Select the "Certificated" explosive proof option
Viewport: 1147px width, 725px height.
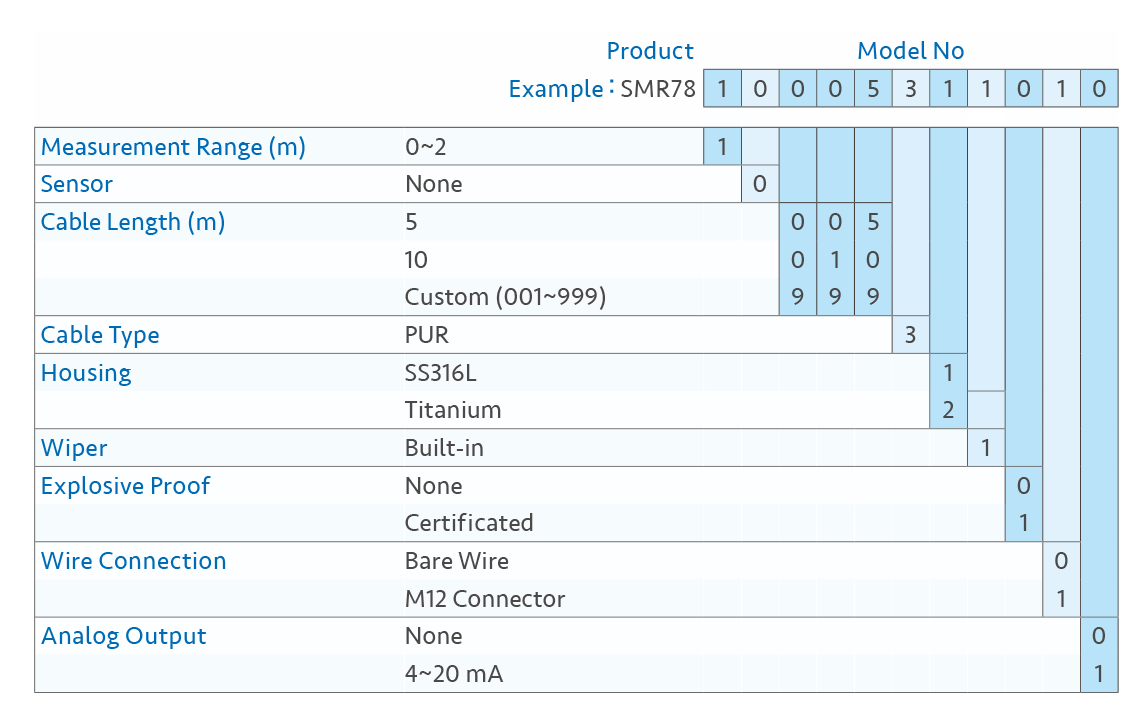pos(469,523)
